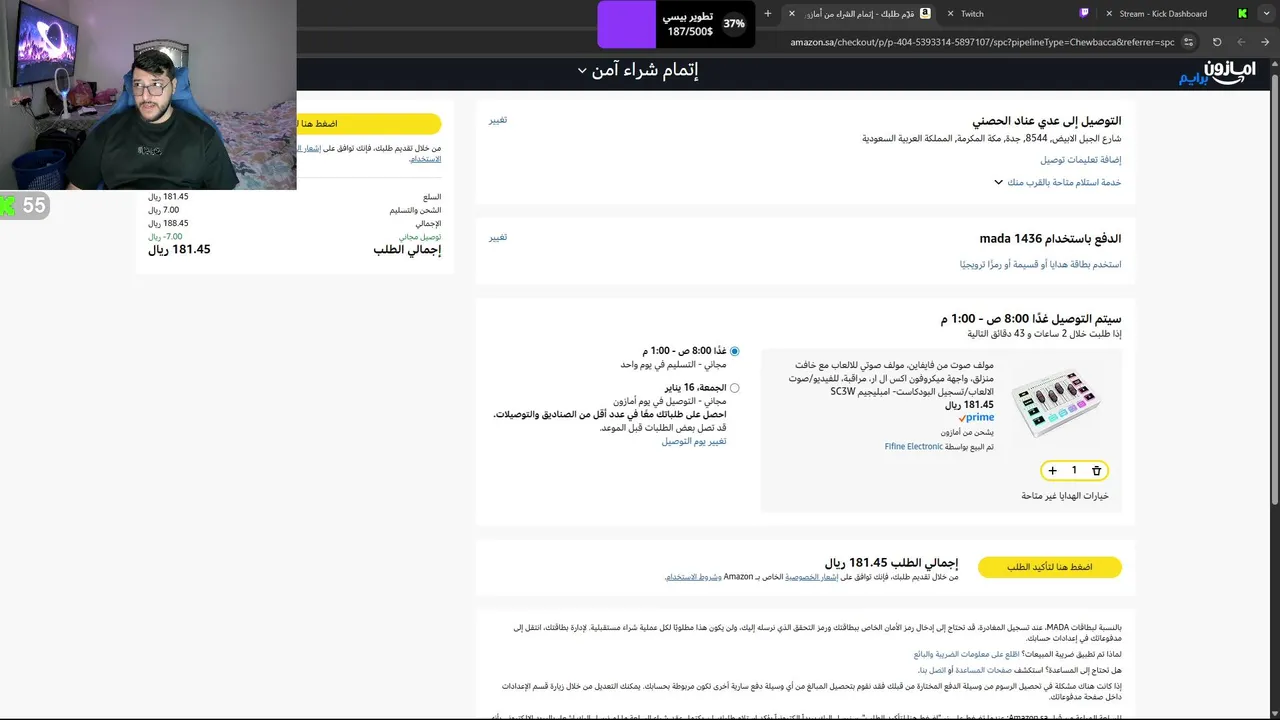This screenshot has height=720, width=1280.
Task: Change the delivery address link
Action: pyautogui.click(x=498, y=120)
